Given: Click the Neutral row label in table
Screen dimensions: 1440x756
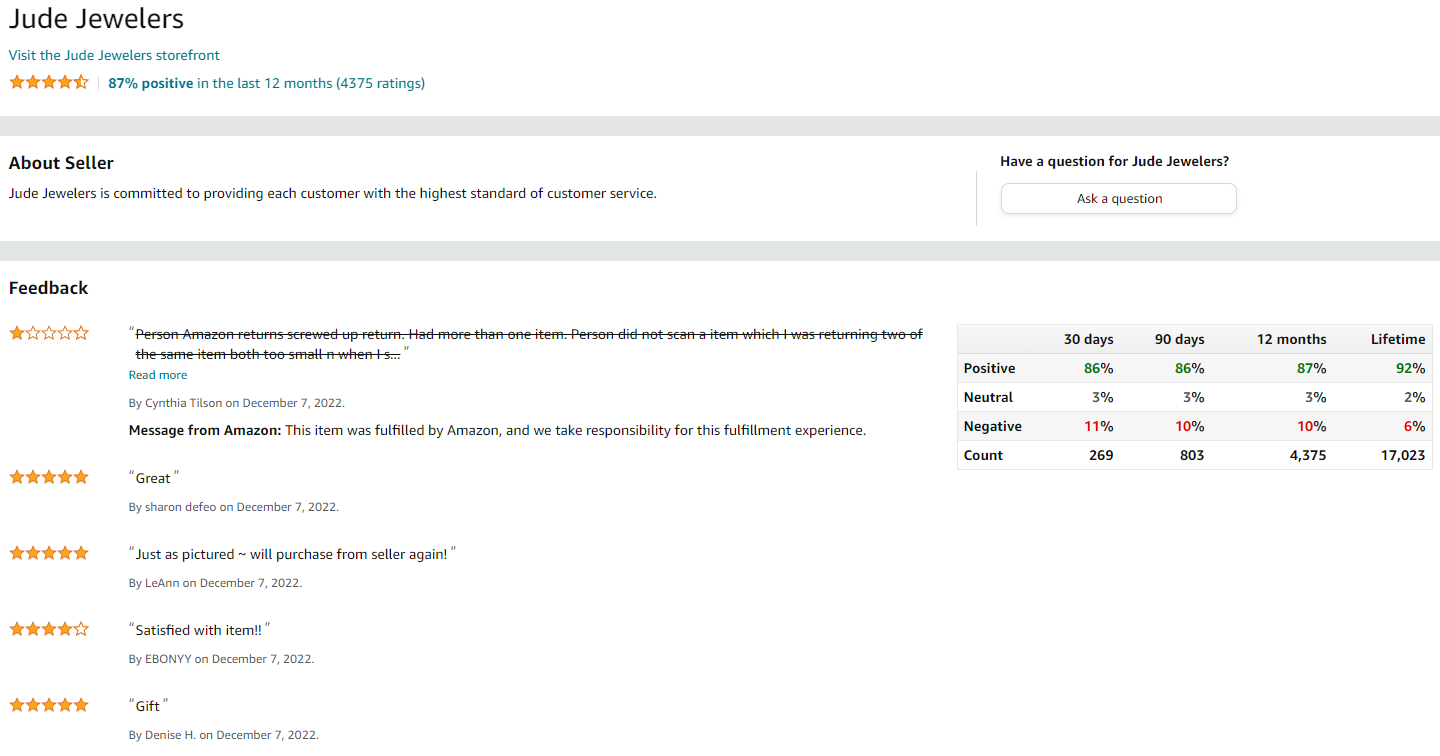Looking at the screenshot, I should (x=988, y=397).
